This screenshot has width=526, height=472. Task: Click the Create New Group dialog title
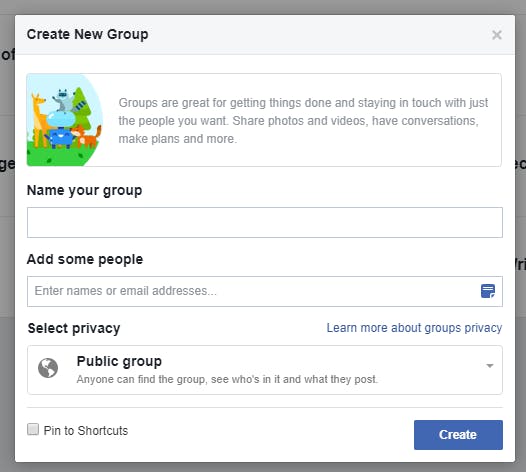[x=88, y=34]
